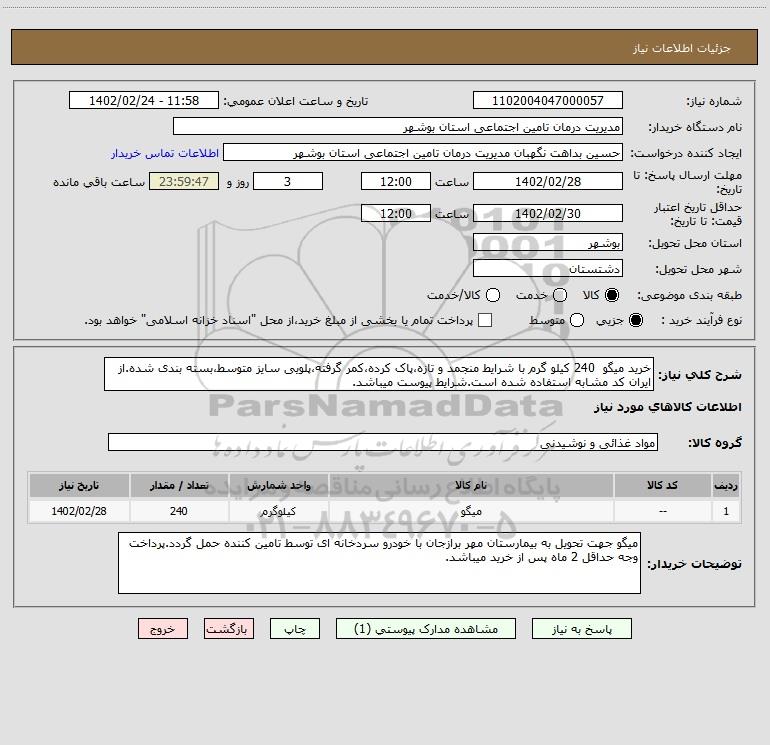Click the گروه کالا field مواد غذائی و نوشیدنی
Image resolution: width=770 pixels, height=745 pixels.
[383, 442]
